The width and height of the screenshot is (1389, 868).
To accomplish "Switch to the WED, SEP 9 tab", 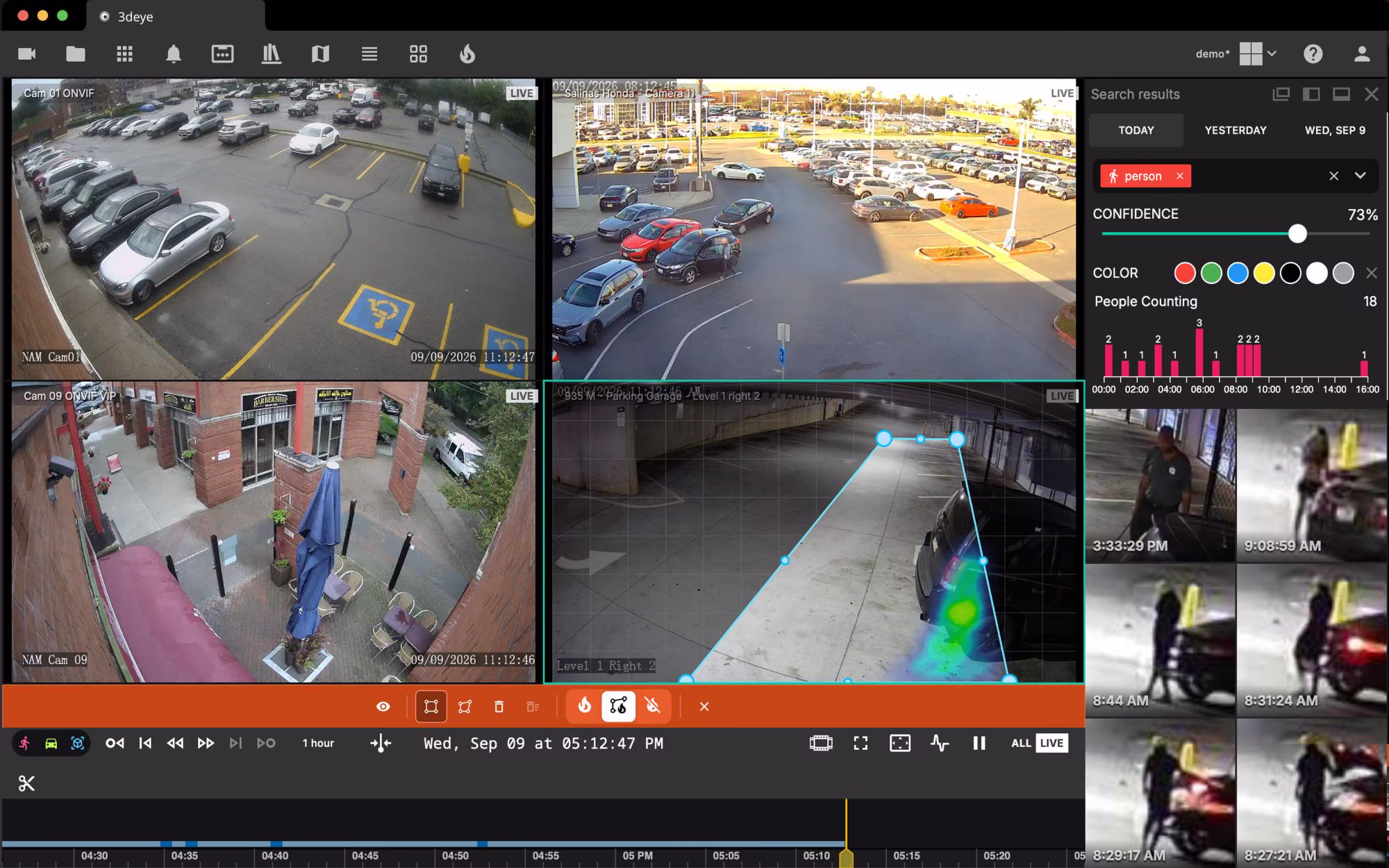I will (x=1334, y=130).
